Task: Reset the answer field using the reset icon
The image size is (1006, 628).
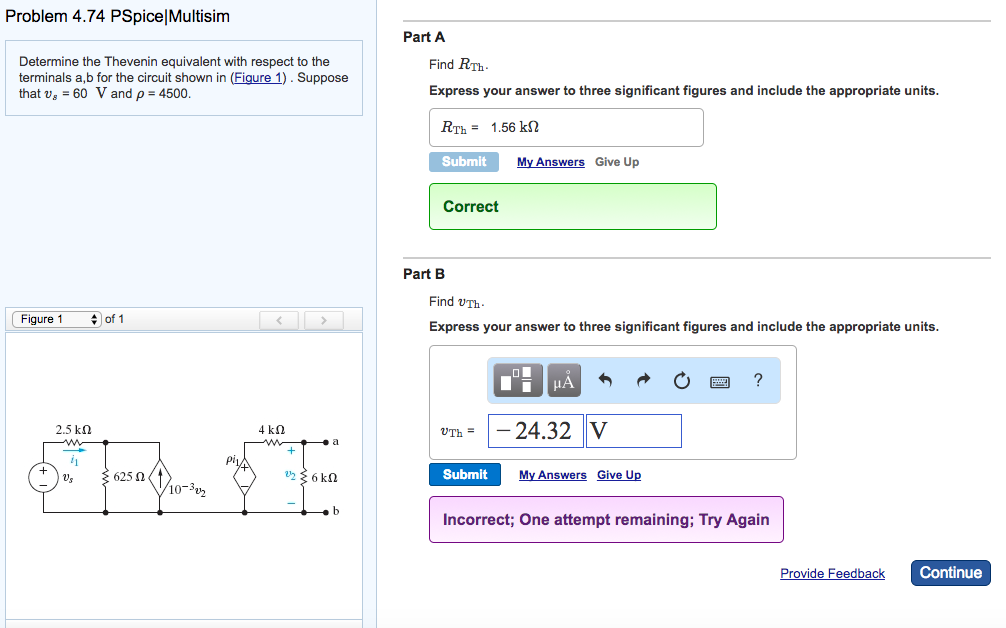Action: [680, 380]
